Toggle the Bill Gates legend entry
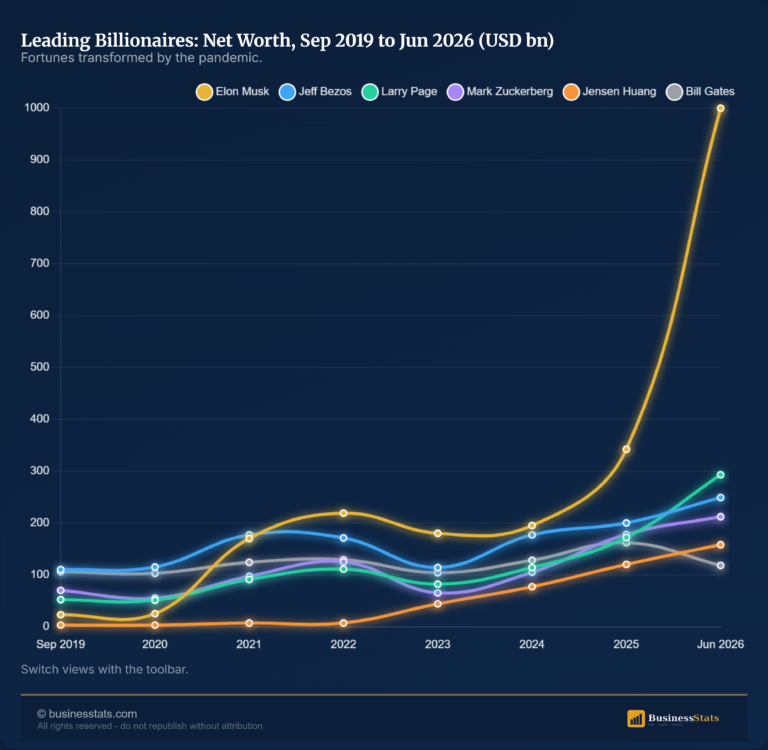Screen dimensions: 768x750 coord(700,92)
